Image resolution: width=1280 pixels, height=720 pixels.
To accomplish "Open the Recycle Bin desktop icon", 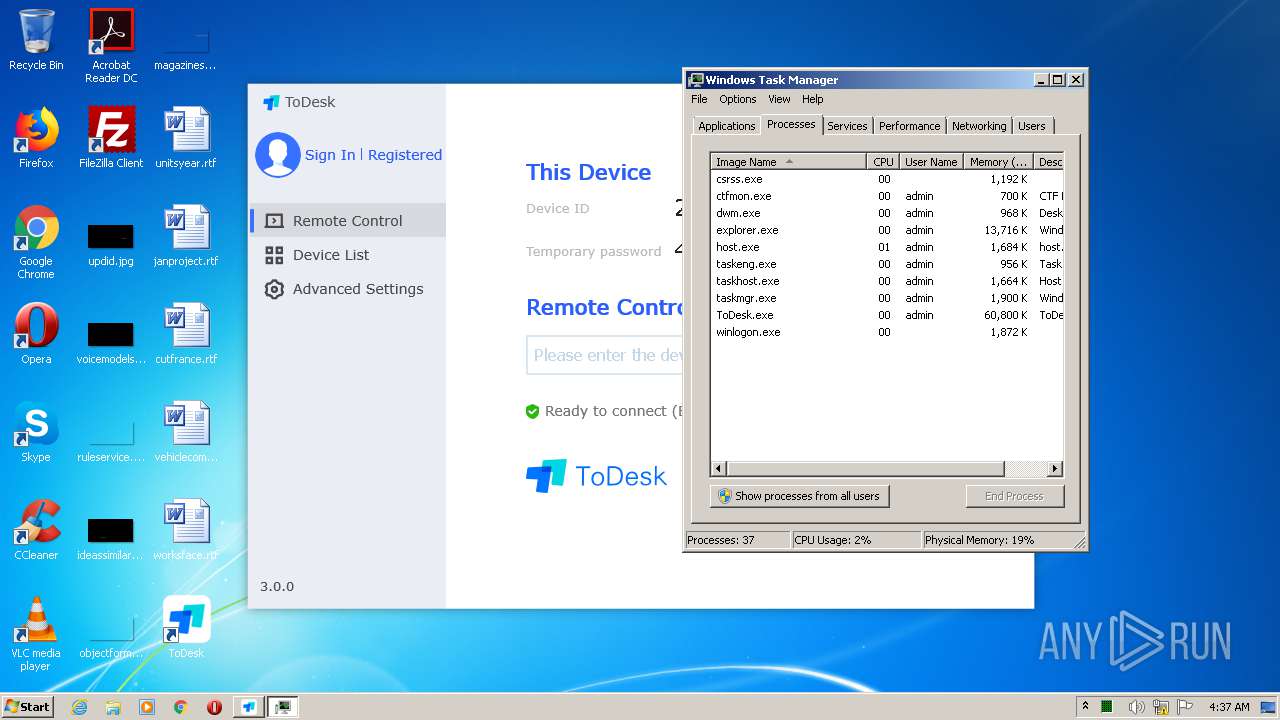I will point(36,40).
